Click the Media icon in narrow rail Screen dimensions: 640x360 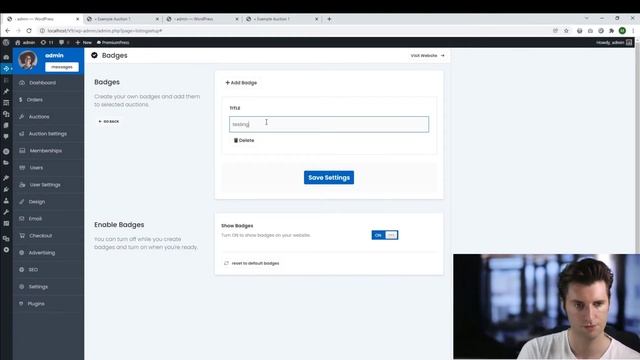coord(6,114)
